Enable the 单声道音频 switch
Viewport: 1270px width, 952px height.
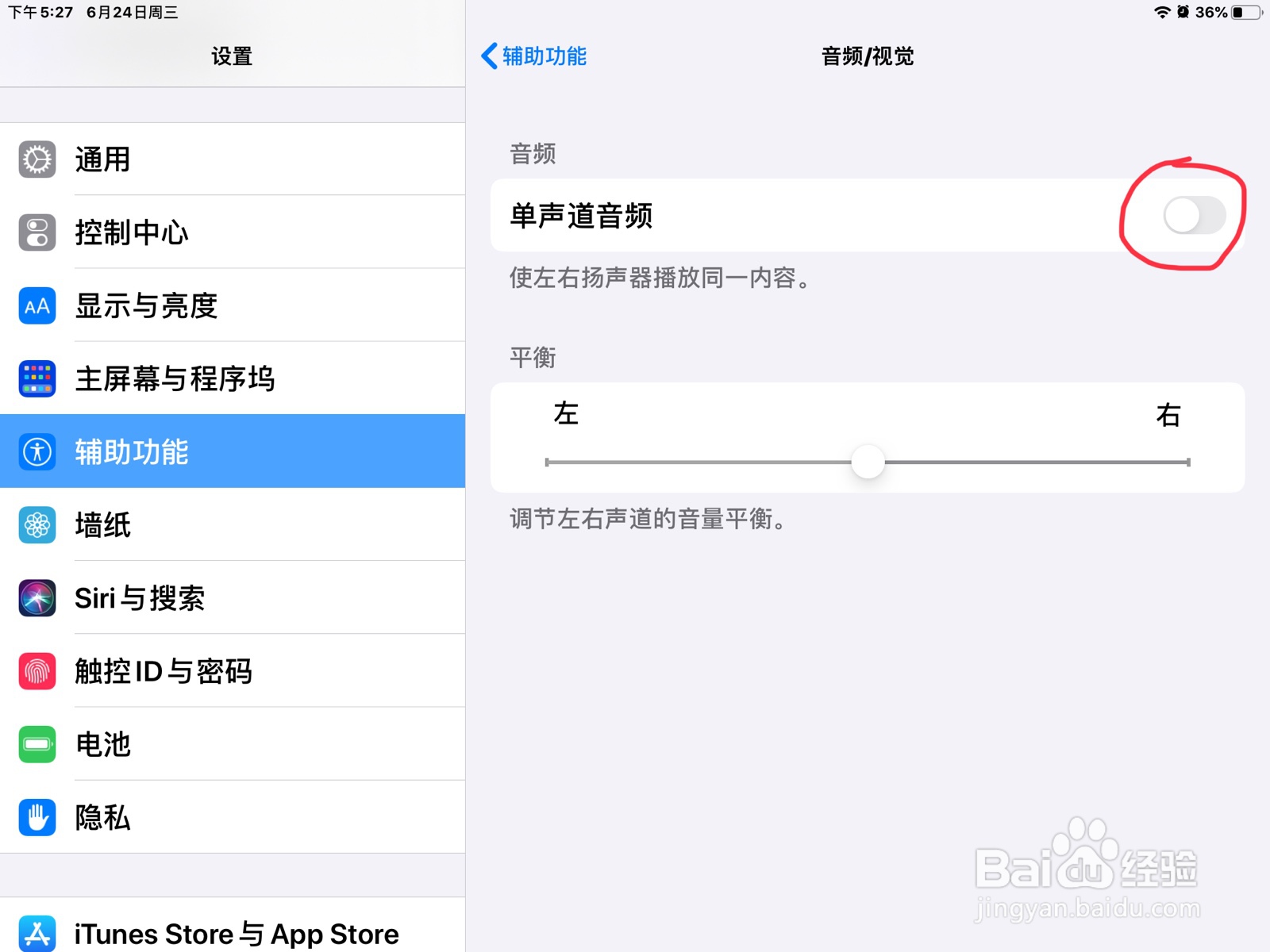[1195, 216]
